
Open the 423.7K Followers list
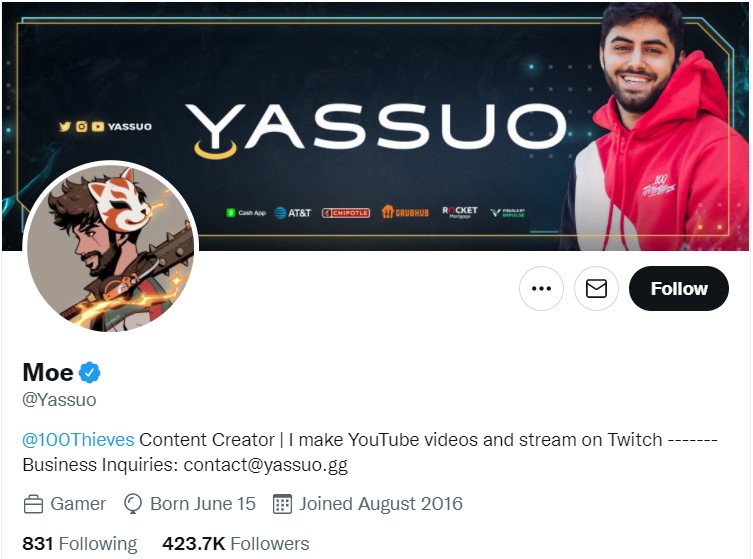point(236,544)
